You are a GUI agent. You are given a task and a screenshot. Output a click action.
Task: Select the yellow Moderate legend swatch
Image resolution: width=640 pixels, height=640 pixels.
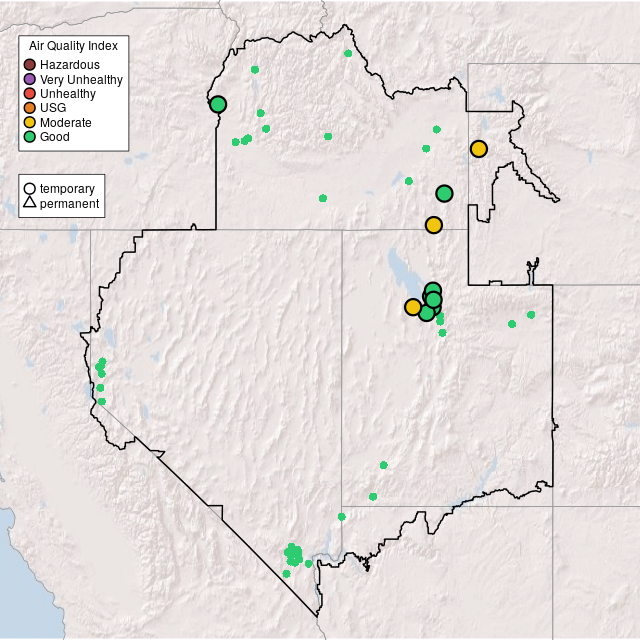(30, 122)
